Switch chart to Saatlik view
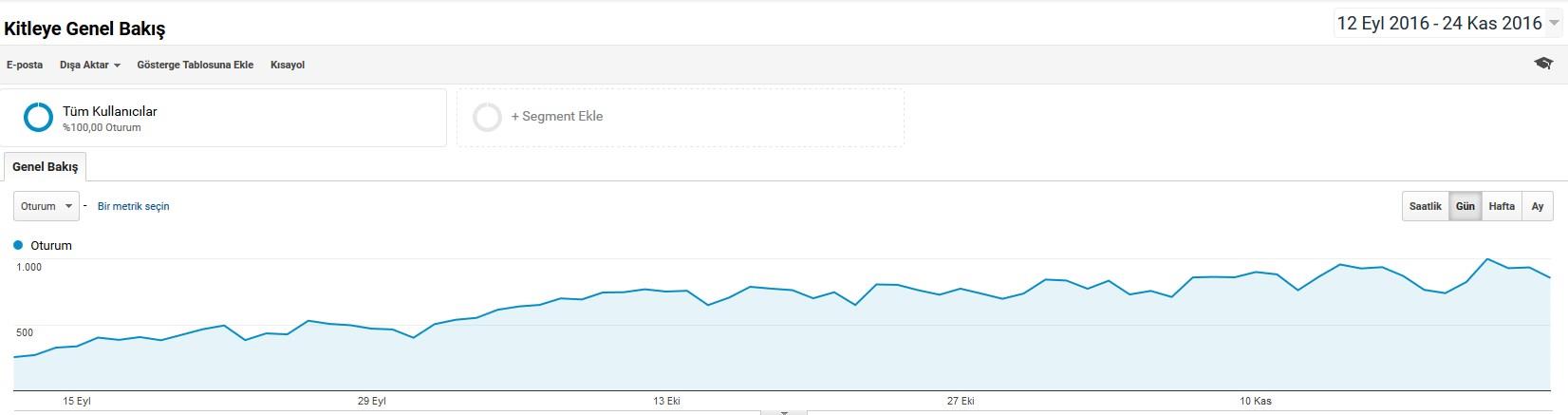Viewport: 1568px width, 415px height. (x=1425, y=206)
